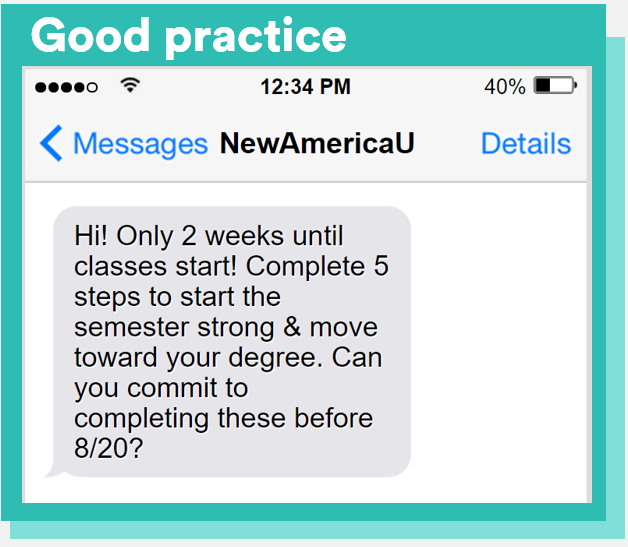
Task: Select the "Good practice" heading
Action: click(x=189, y=36)
